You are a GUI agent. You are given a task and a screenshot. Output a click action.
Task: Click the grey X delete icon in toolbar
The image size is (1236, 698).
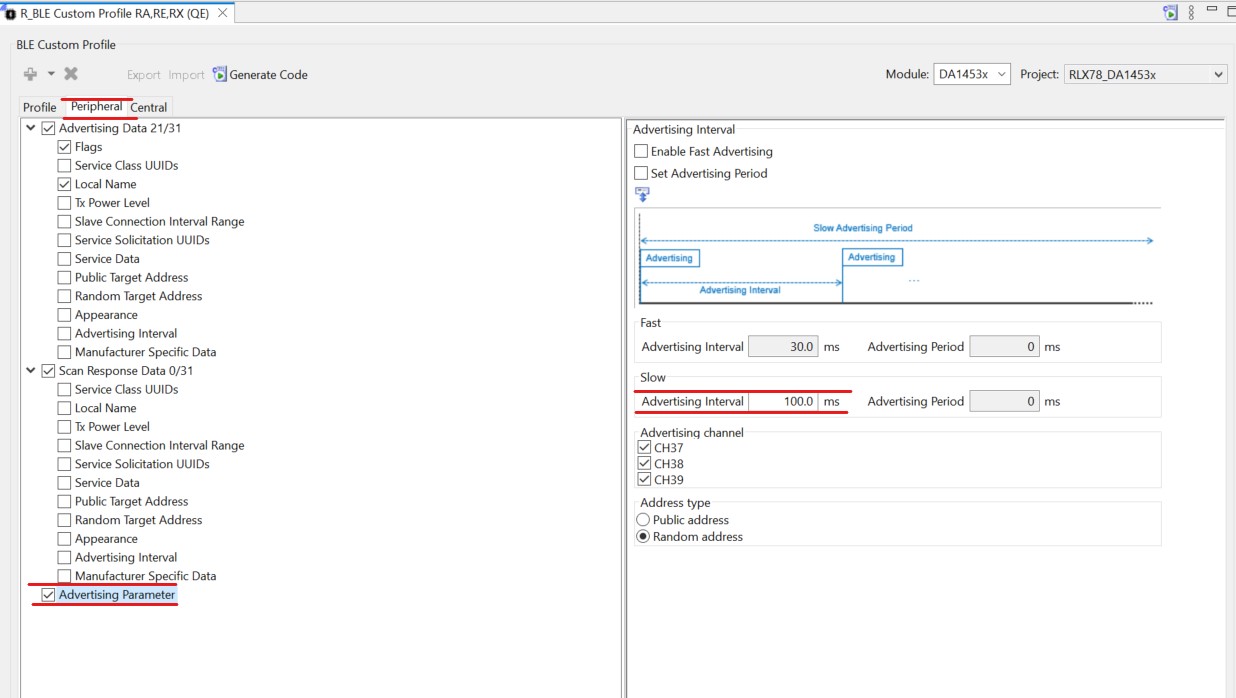[x=71, y=74]
